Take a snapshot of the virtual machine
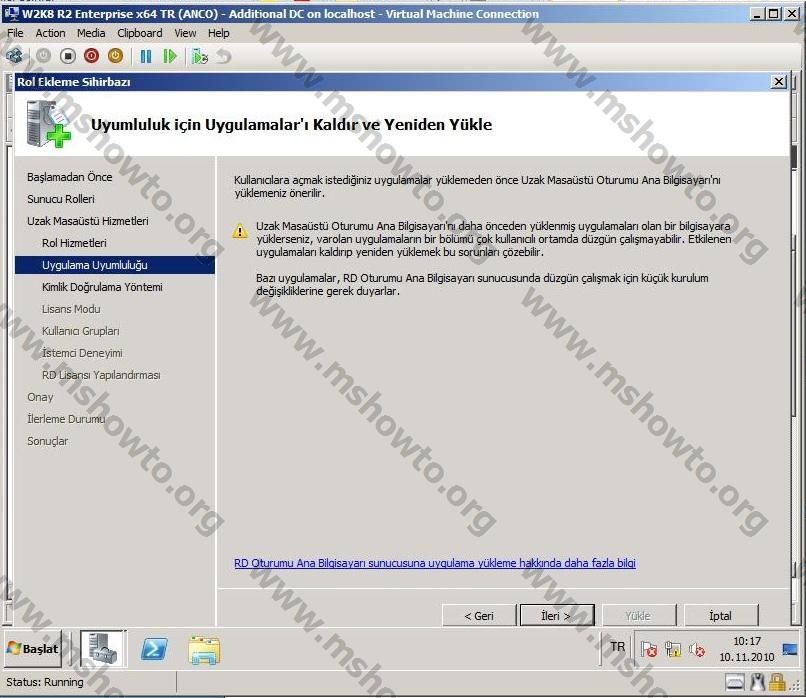Screen dimensions: 806x698 [x=199, y=56]
